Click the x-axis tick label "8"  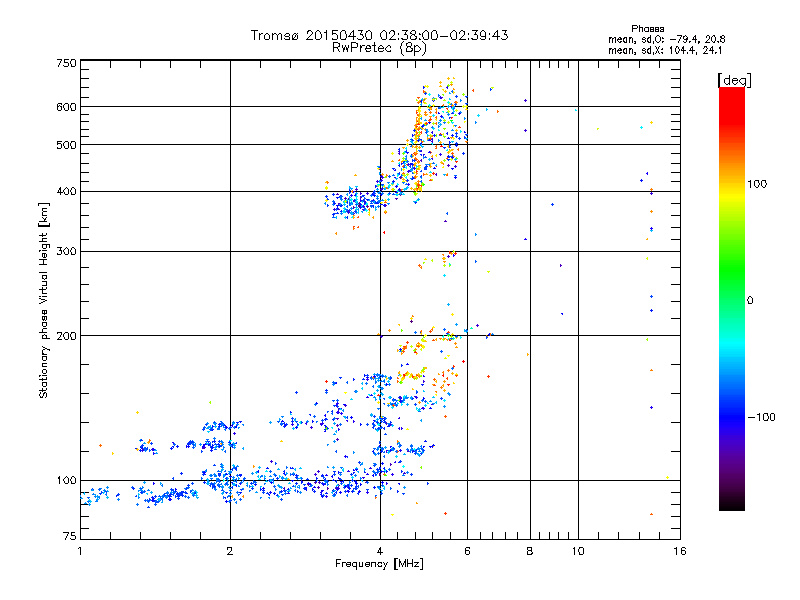(530, 551)
